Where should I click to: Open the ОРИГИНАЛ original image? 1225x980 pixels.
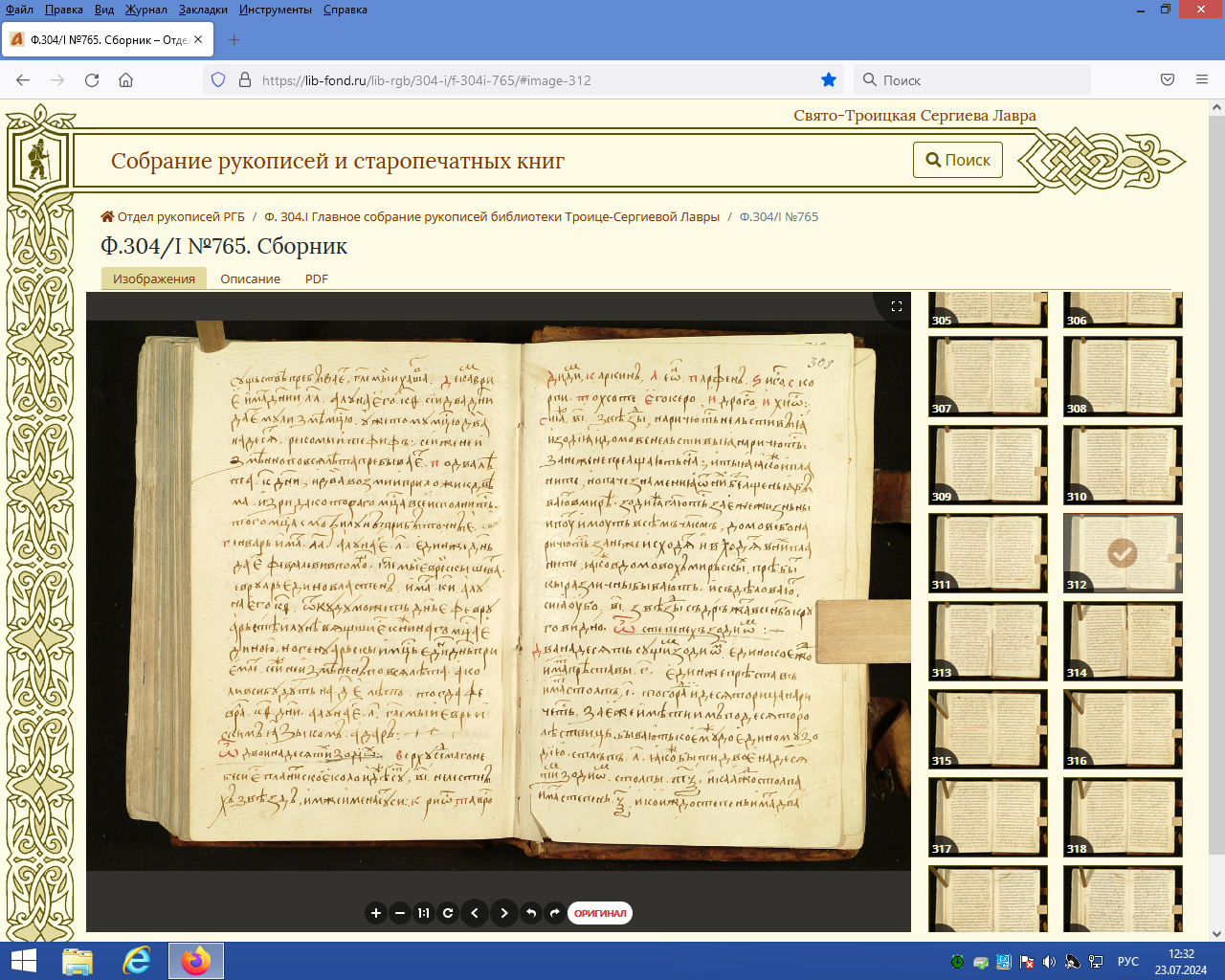[x=600, y=913]
